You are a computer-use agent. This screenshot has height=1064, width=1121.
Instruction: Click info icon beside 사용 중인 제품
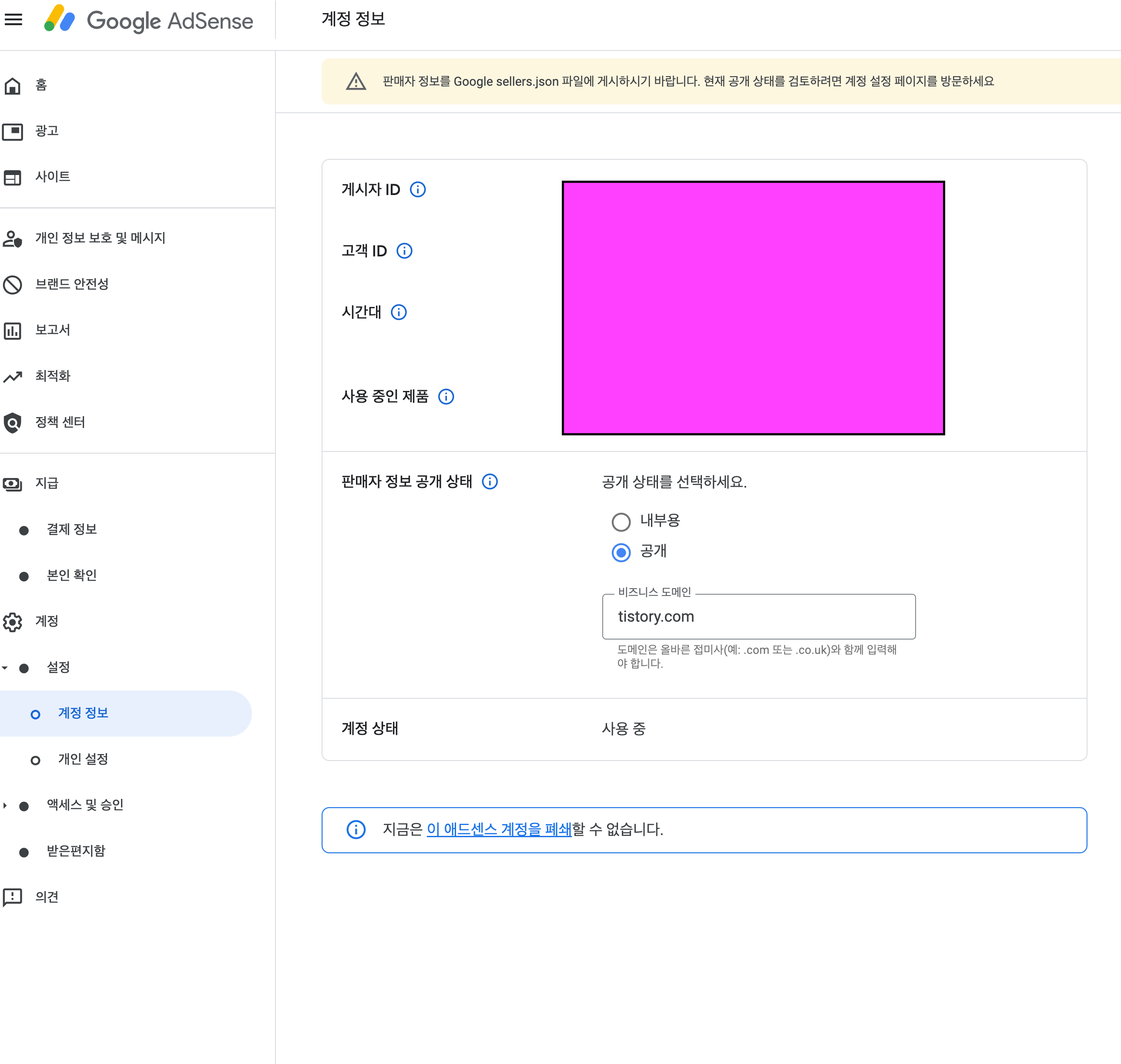pyautogui.click(x=446, y=397)
